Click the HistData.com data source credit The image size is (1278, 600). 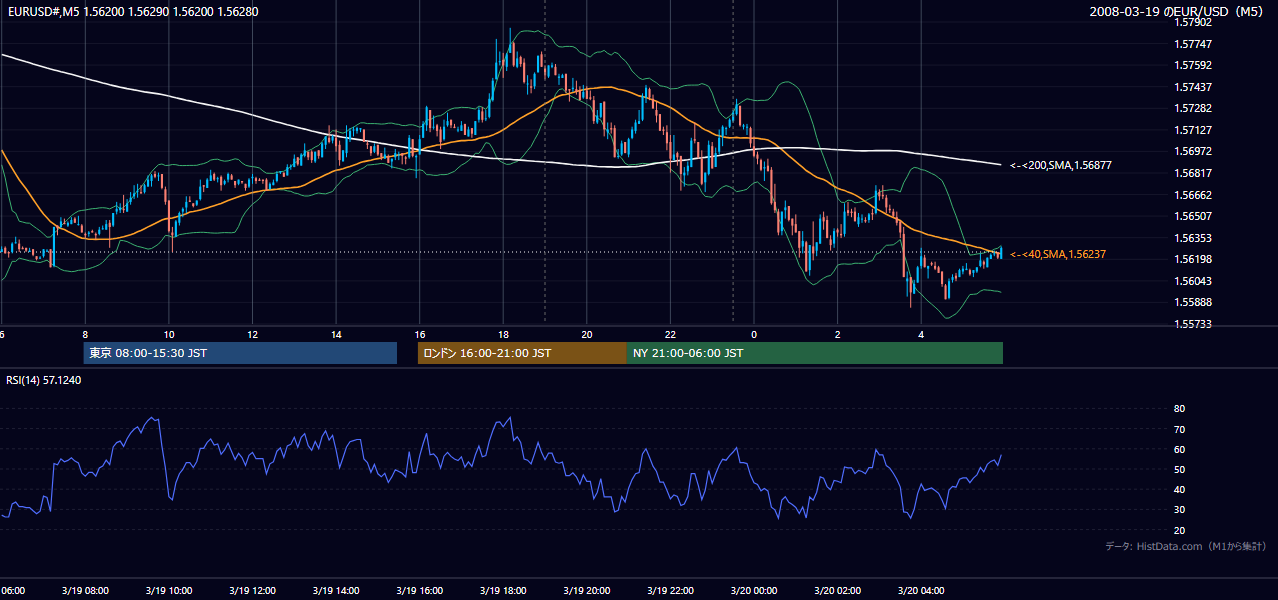(x=1185, y=546)
